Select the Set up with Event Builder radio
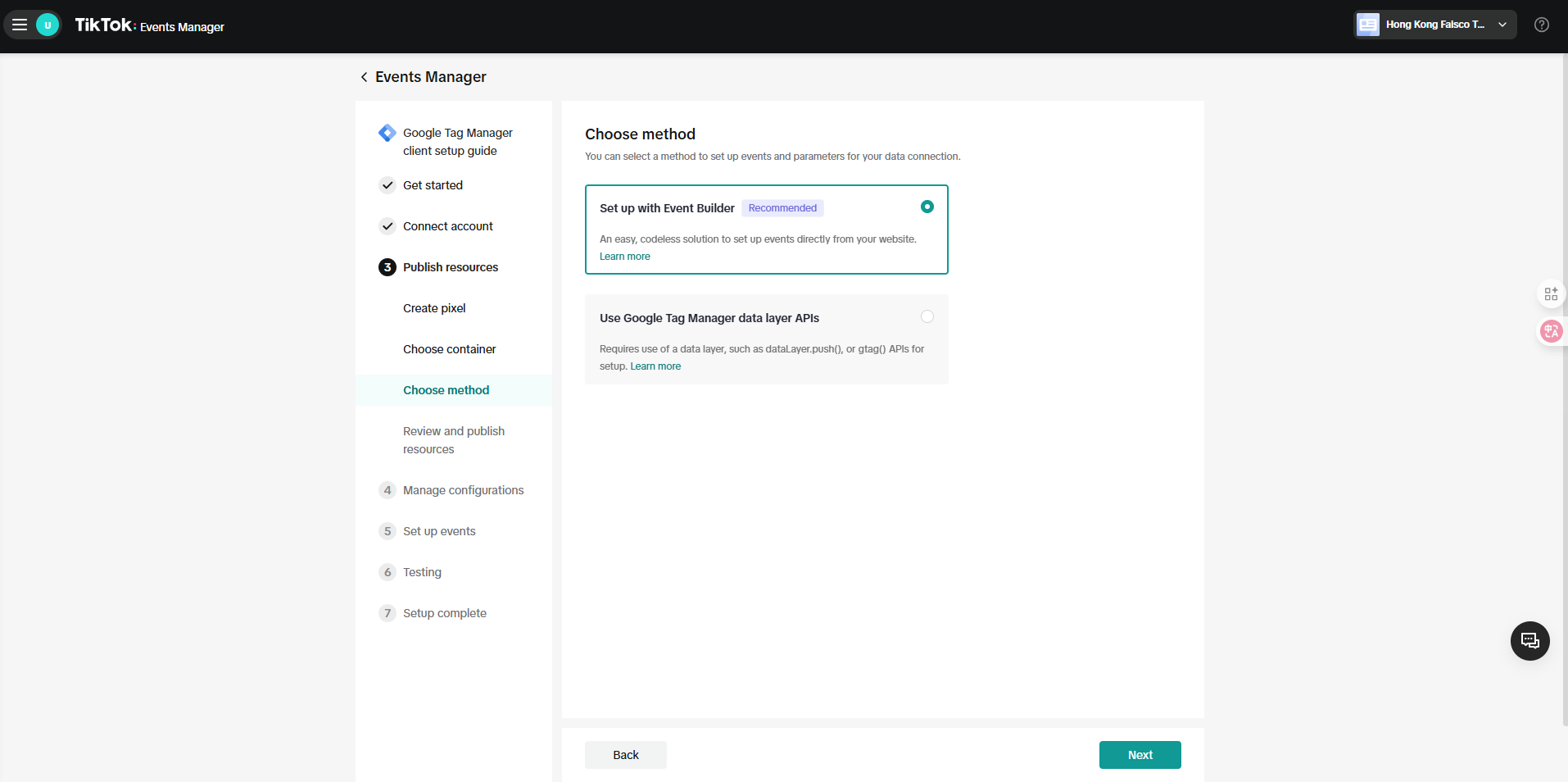This screenshot has width=1568, height=782. (x=927, y=207)
